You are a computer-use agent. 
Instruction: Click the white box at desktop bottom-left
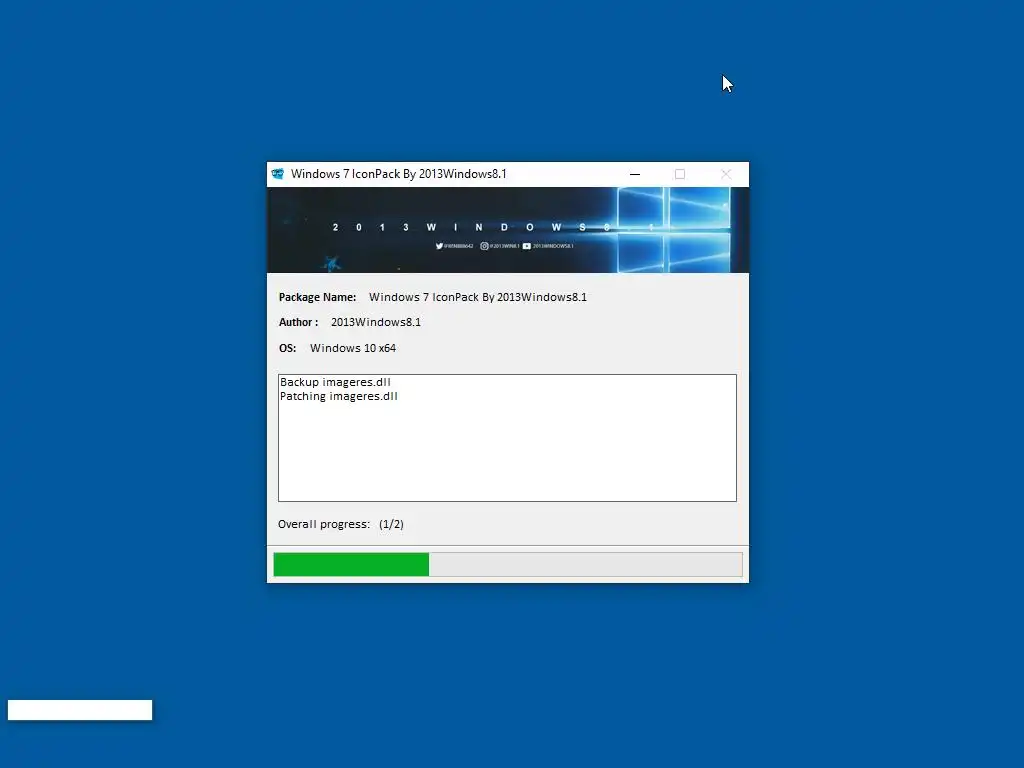(x=80, y=710)
